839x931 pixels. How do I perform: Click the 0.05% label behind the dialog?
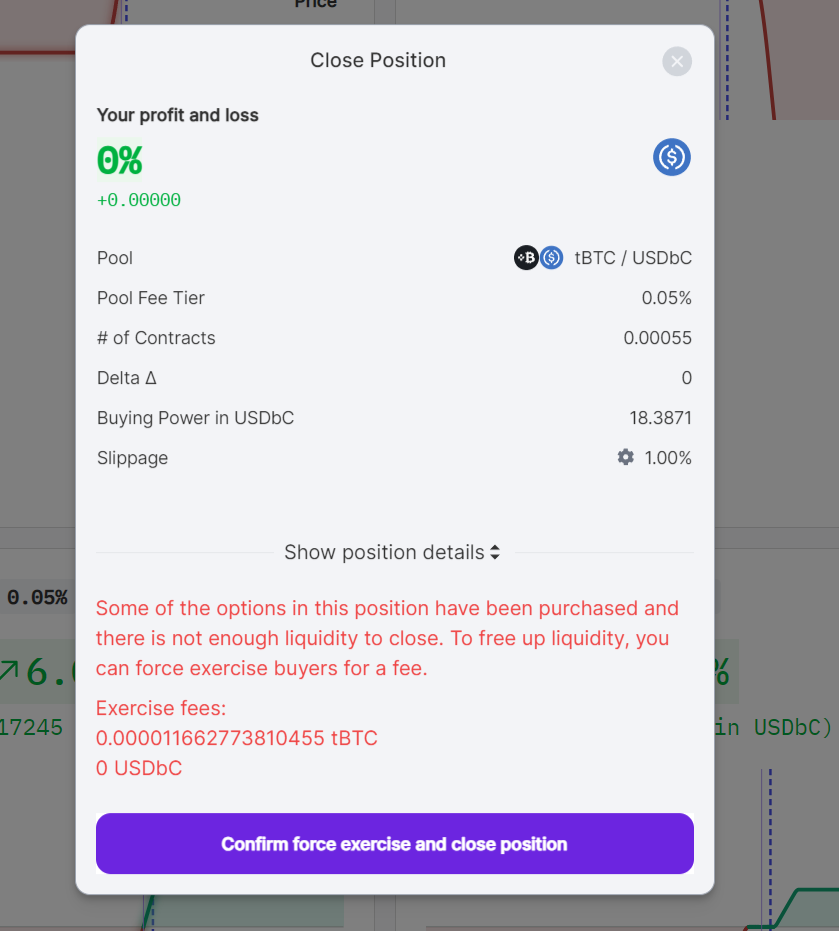click(38, 598)
